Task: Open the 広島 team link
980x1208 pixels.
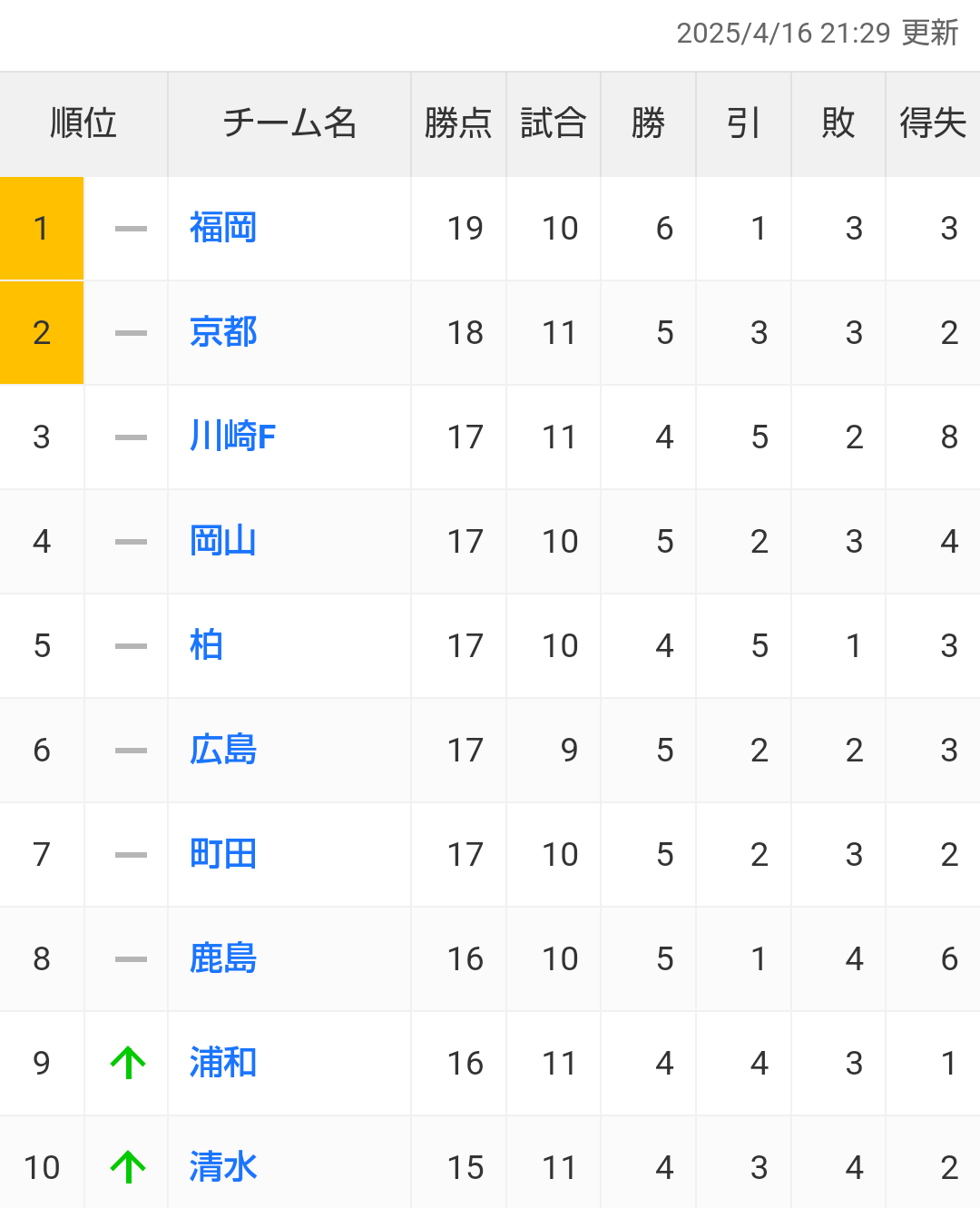Action: tap(223, 750)
